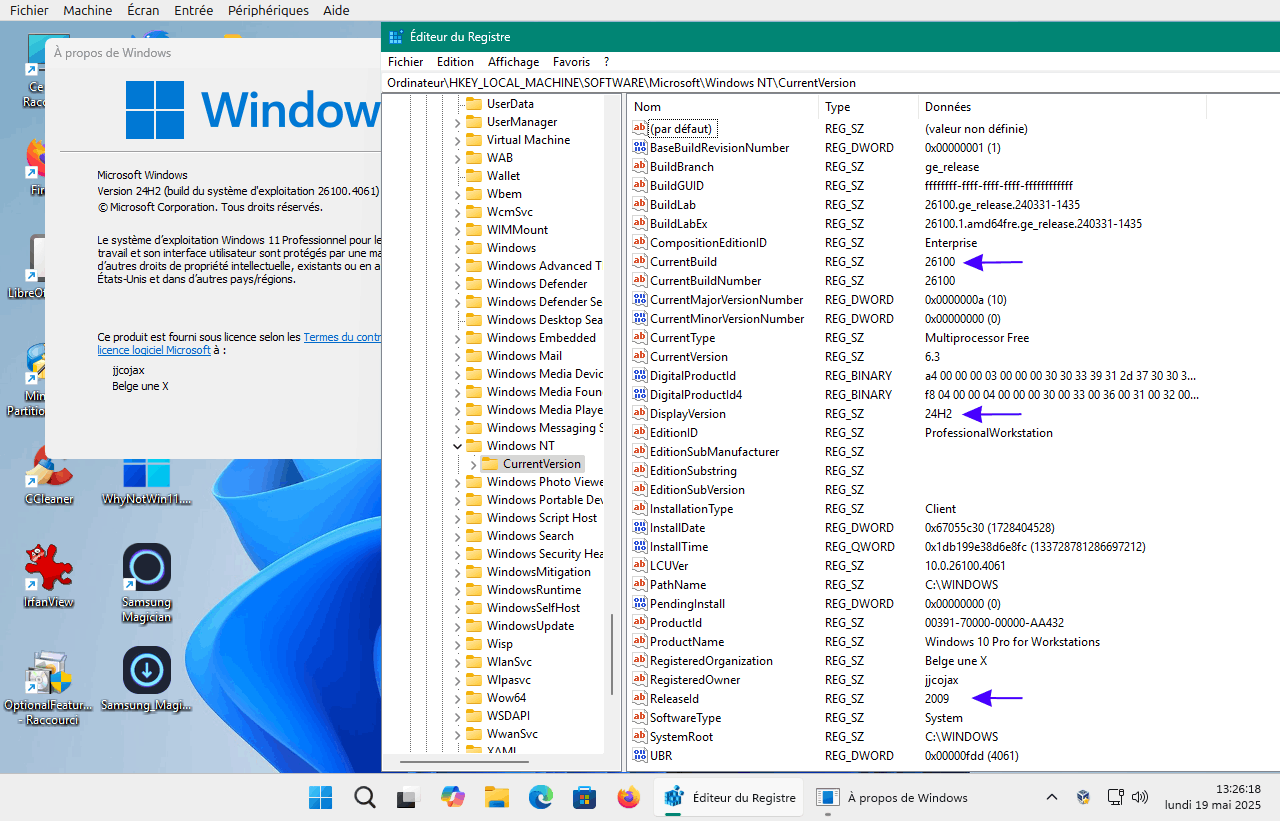Select the WindowsSelfHost tree key
The image size is (1280, 821).
click(533, 608)
